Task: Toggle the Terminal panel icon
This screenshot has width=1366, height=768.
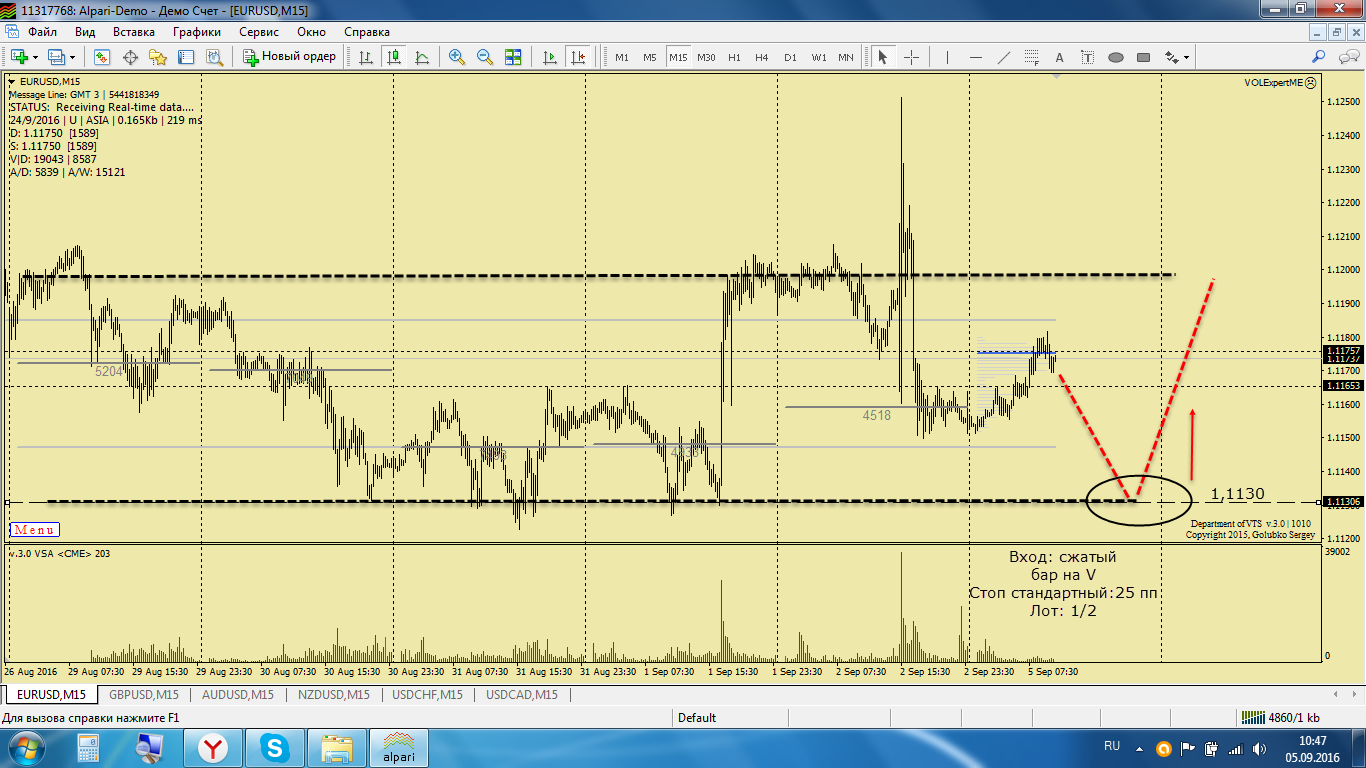Action: pos(186,57)
